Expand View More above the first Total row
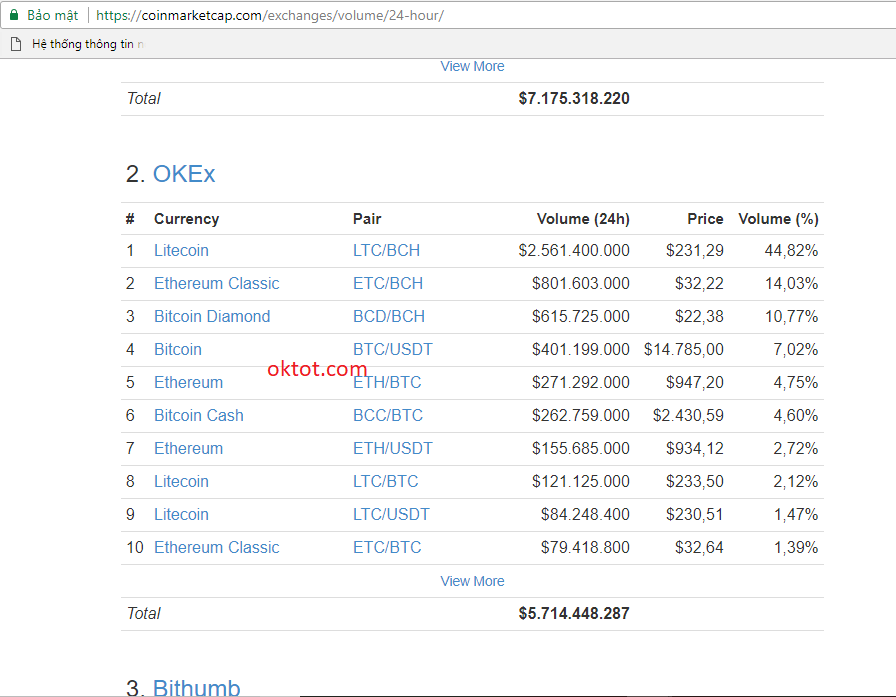This screenshot has width=896, height=697. click(x=472, y=66)
